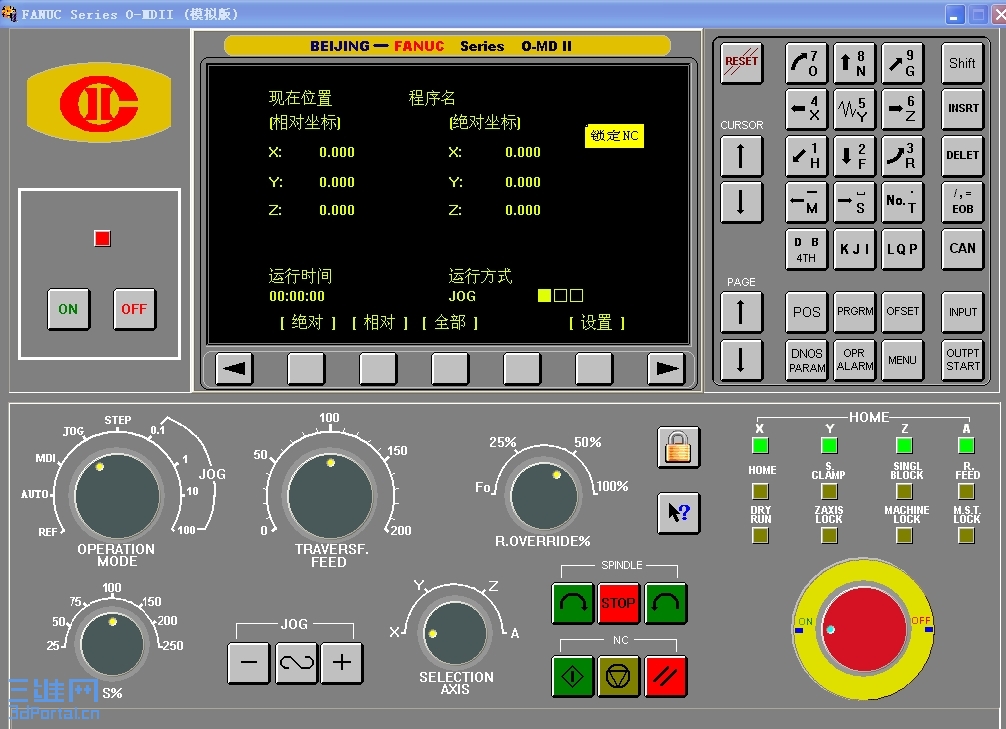Screen dimensions: 1006x729
Task: Click the INPUT key
Action: click(962, 313)
